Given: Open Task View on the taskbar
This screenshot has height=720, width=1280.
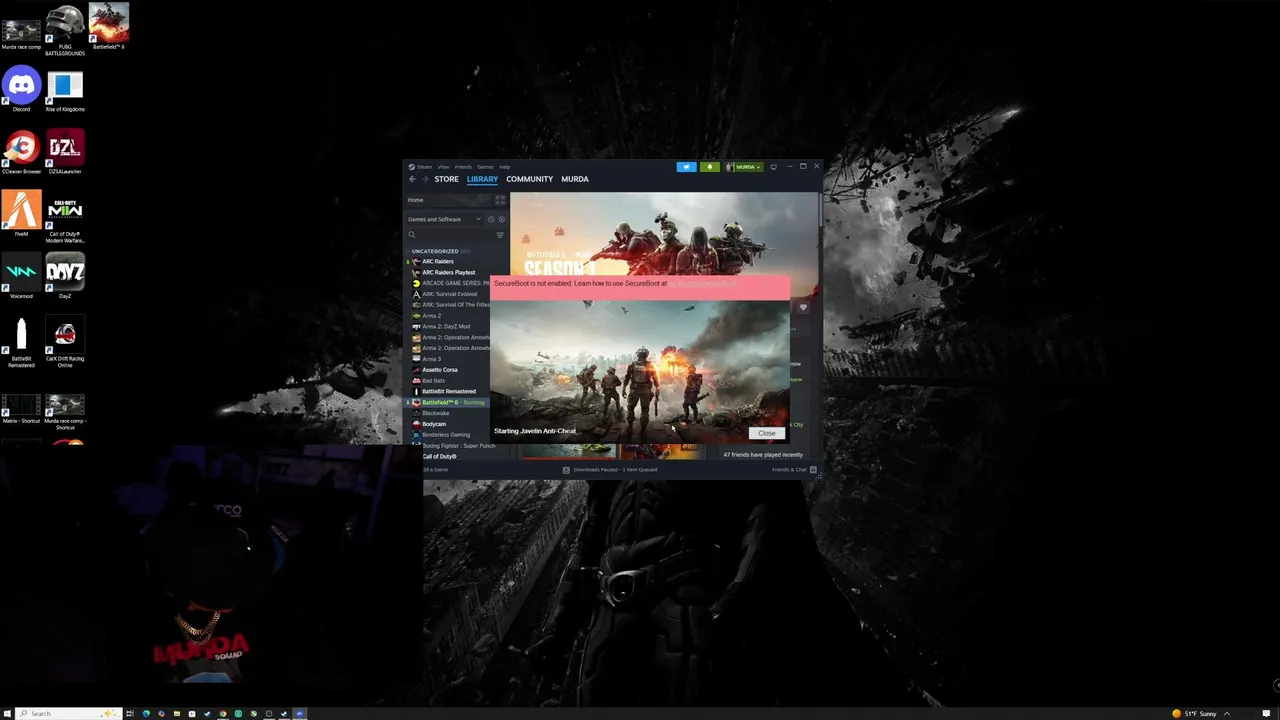Looking at the screenshot, I should click(130, 713).
